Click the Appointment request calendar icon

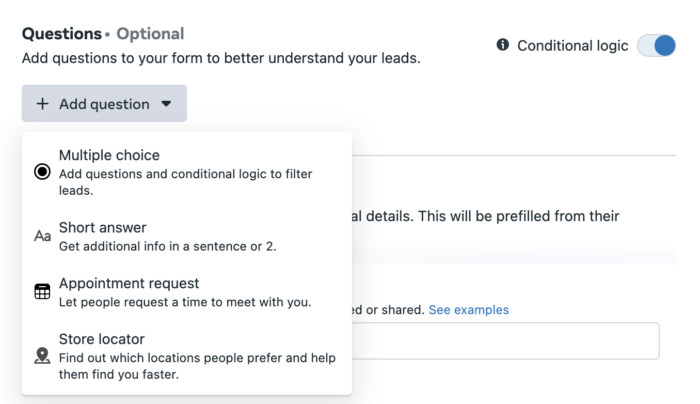coord(42,292)
